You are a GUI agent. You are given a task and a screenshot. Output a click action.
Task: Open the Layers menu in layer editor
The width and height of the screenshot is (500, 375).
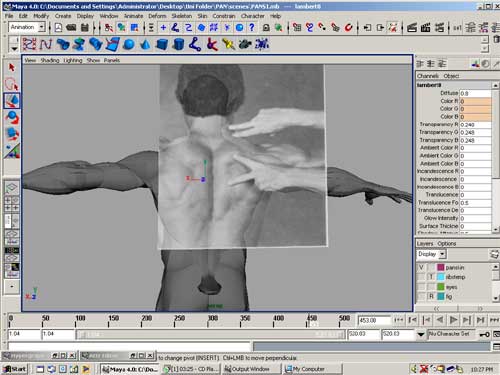[x=425, y=244]
